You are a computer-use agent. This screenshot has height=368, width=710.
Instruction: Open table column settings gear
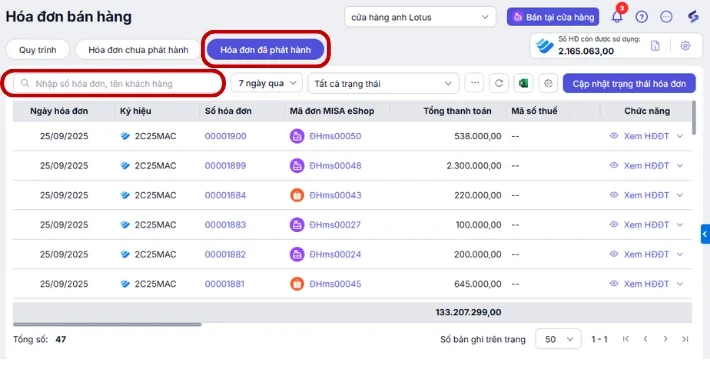(548, 83)
